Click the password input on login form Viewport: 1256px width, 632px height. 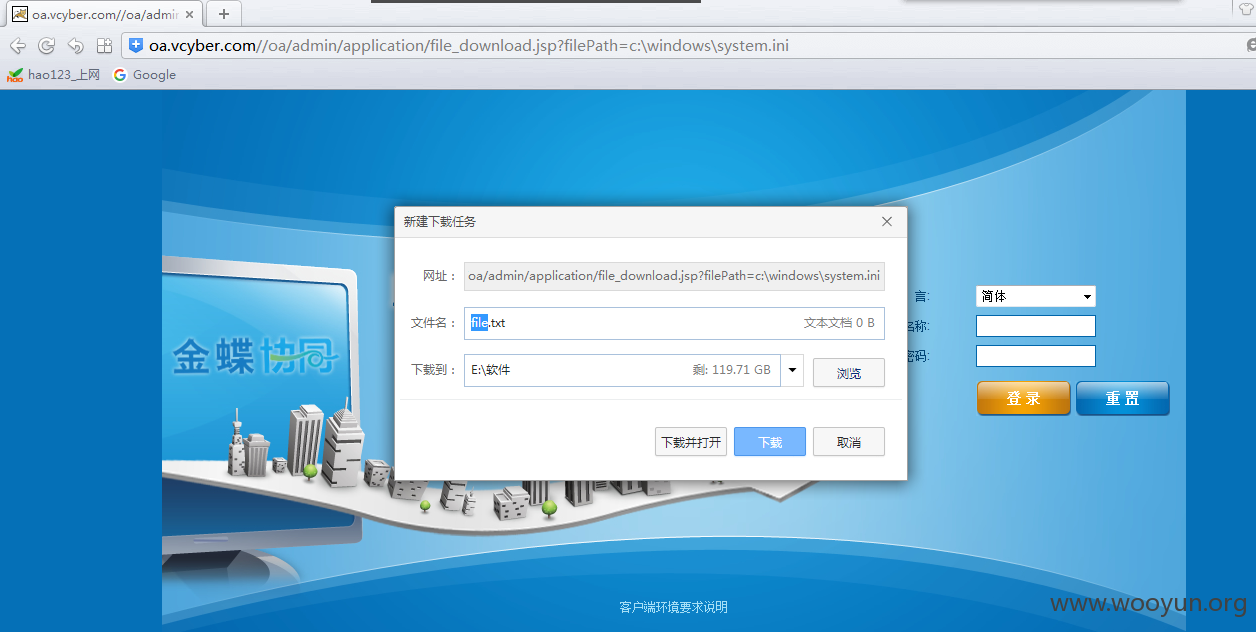point(1036,356)
